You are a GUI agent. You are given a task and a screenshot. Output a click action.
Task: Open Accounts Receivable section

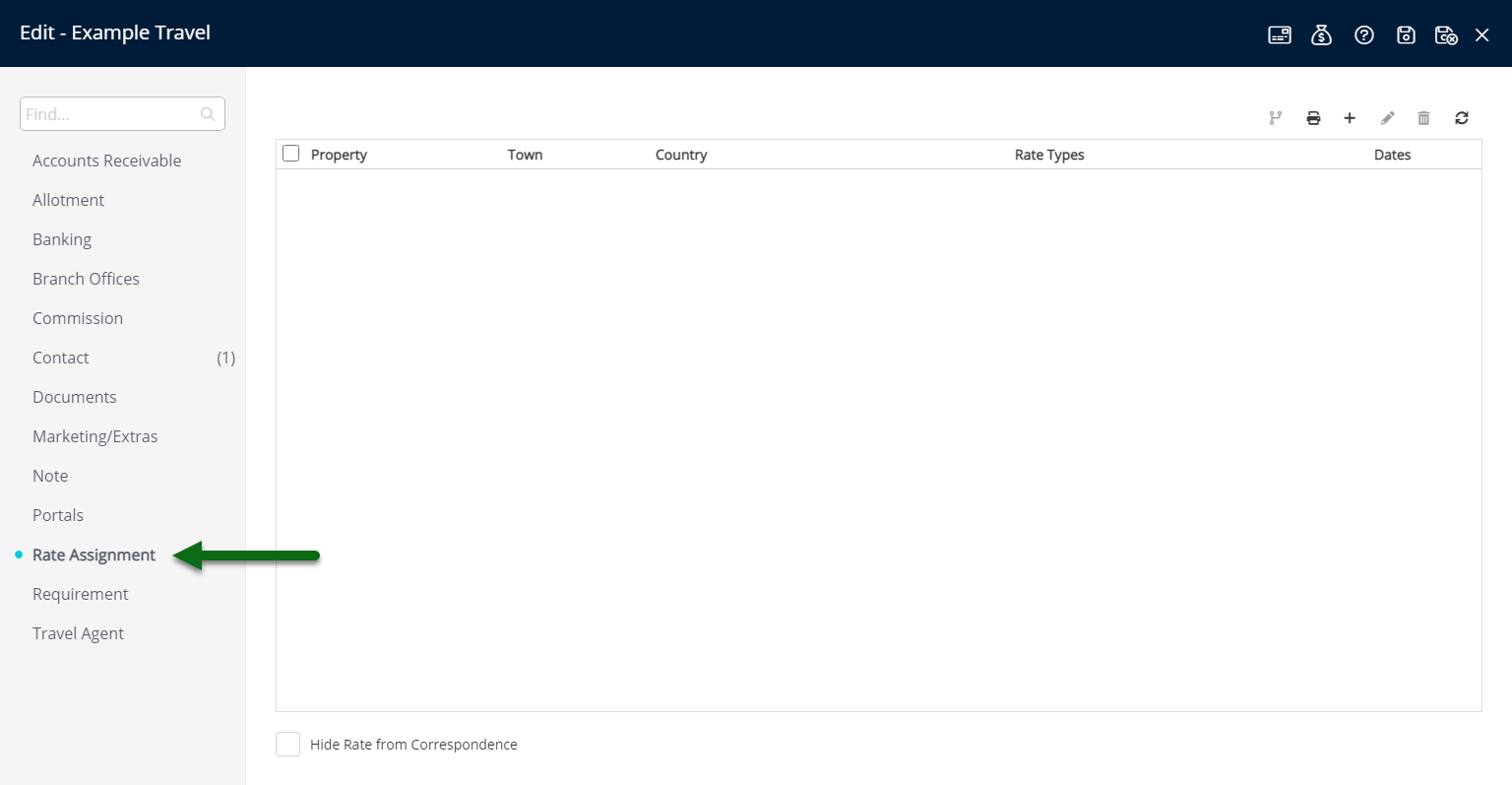(x=106, y=161)
